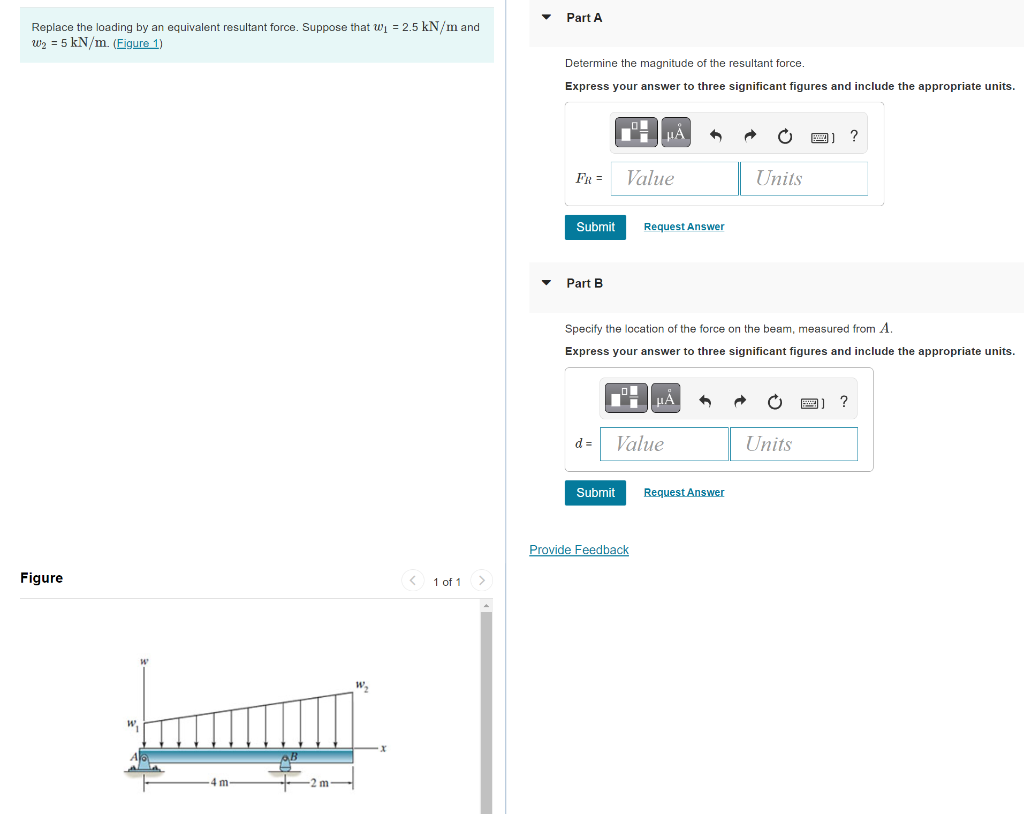Collapse the Part B section
1024x814 pixels.
[x=545, y=283]
